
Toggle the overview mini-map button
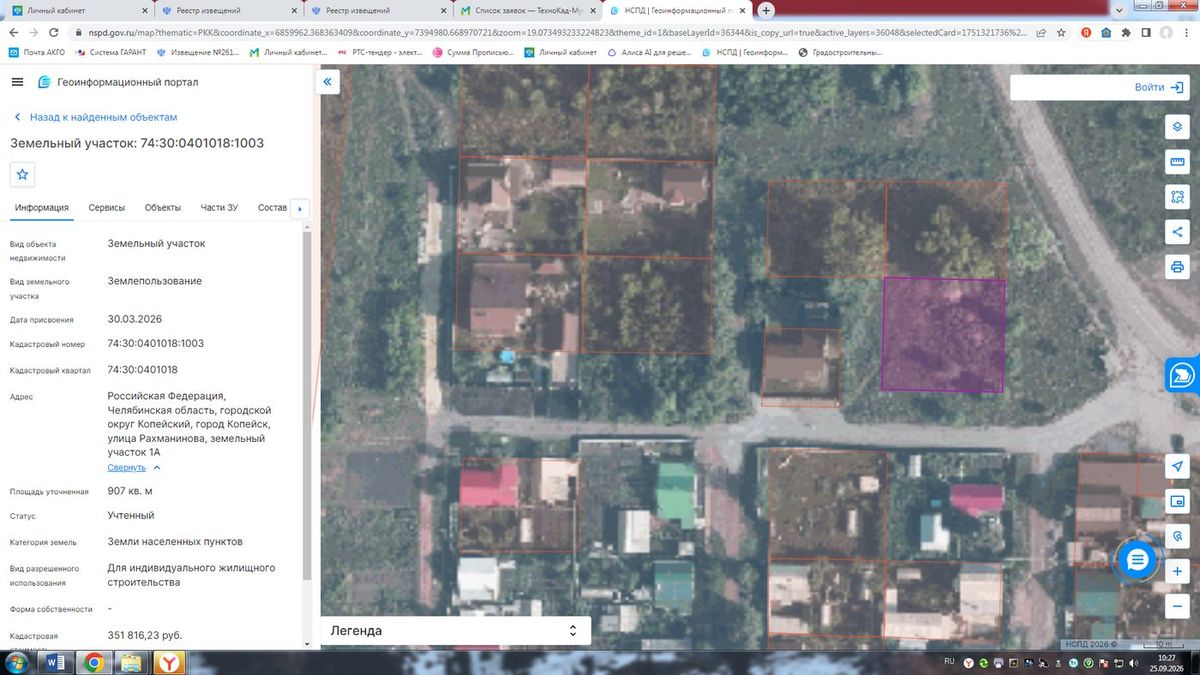pyautogui.click(x=1178, y=502)
